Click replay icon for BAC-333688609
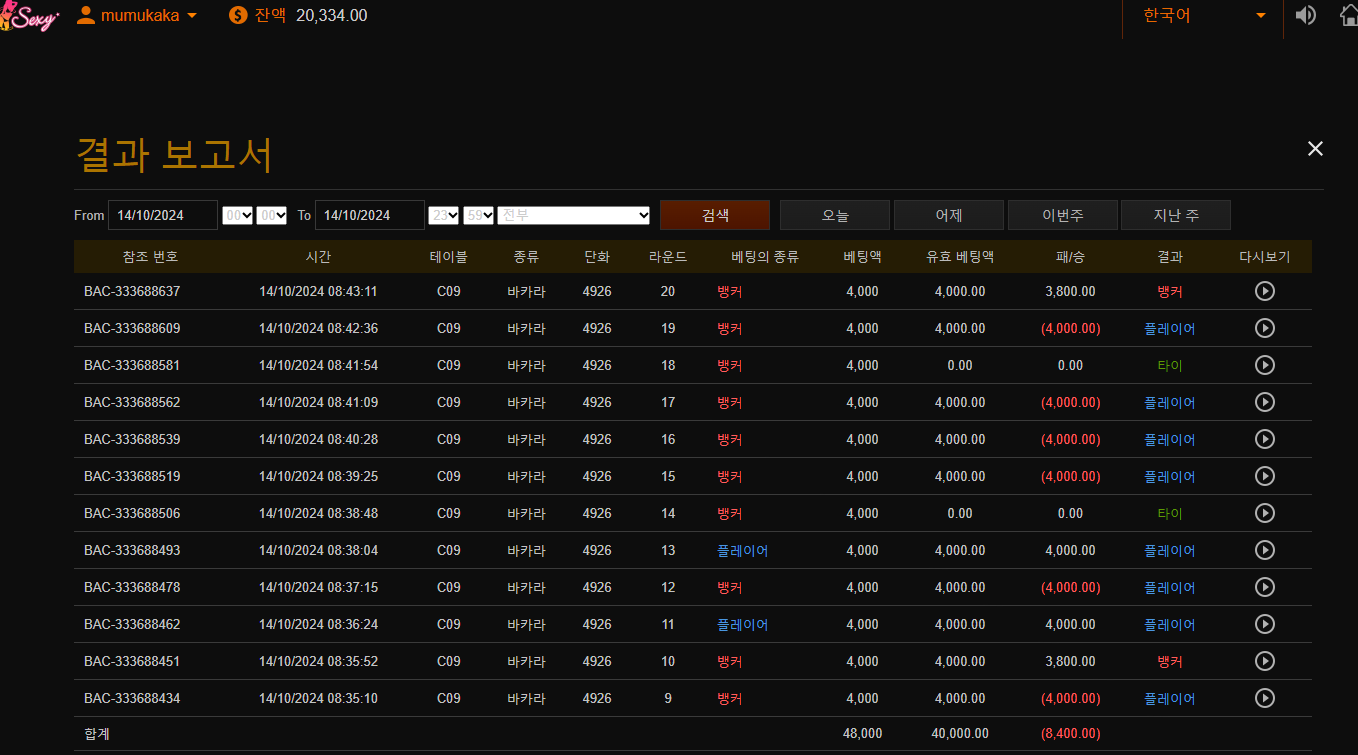Viewport: 1358px width, 755px height. (x=1264, y=328)
